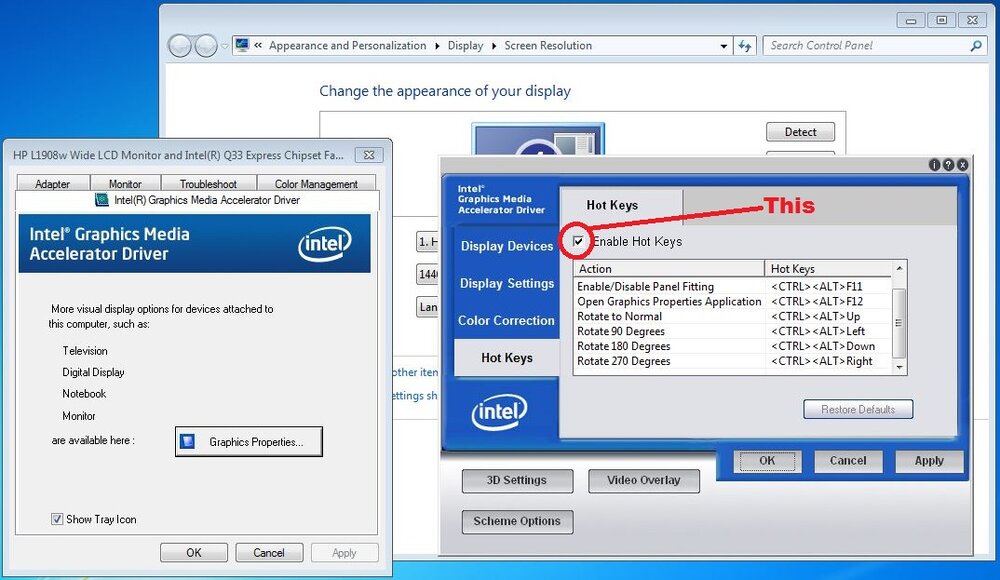
Task: Click the Hot Keys tab header
Action: tap(612, 205)
